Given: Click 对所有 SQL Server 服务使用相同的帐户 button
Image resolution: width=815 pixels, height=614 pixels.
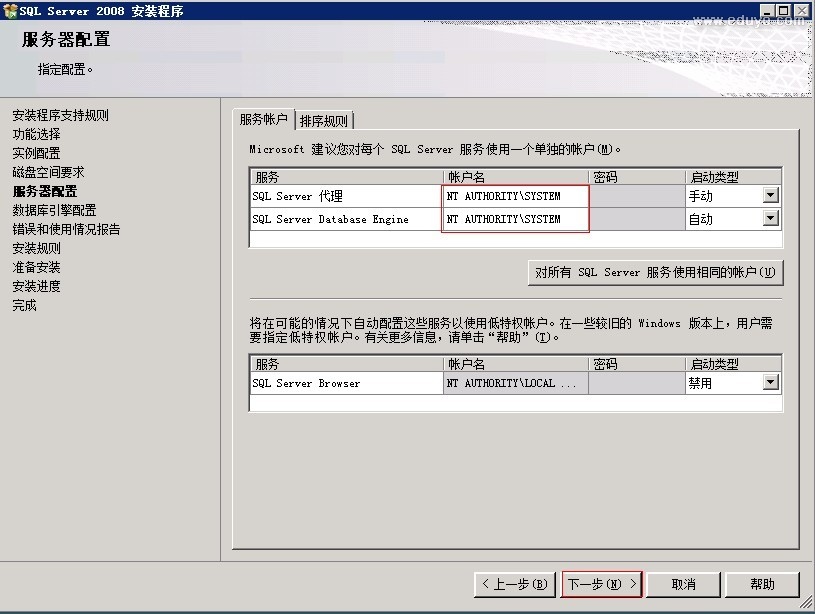Looking at the screenshot, I should point(655,272).
